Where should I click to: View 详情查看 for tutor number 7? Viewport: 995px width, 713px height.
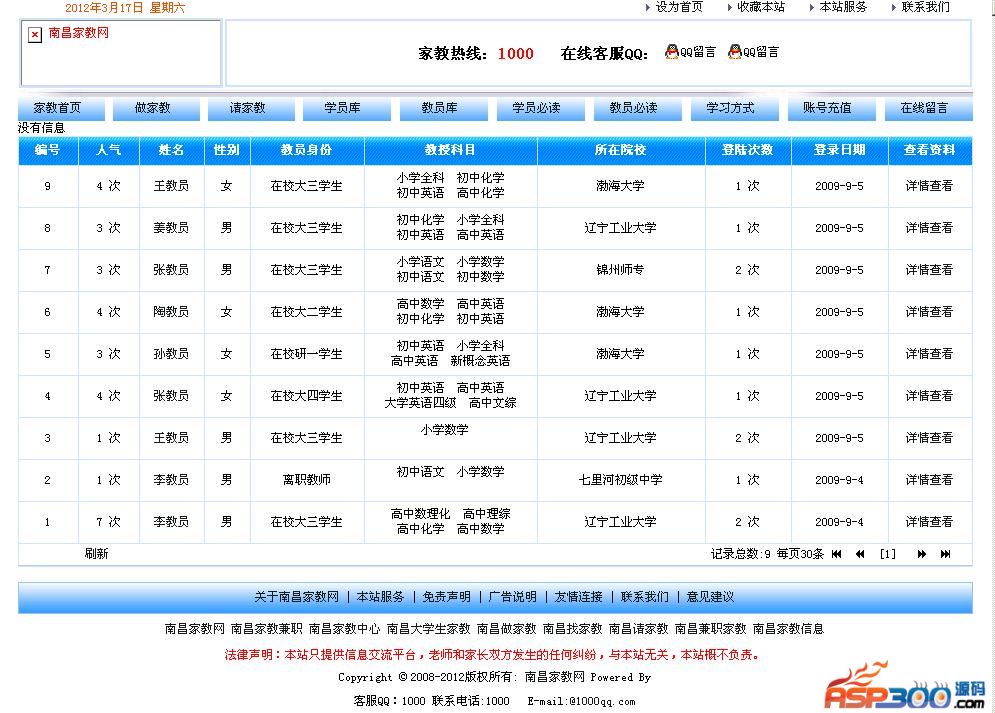[929, 270]
